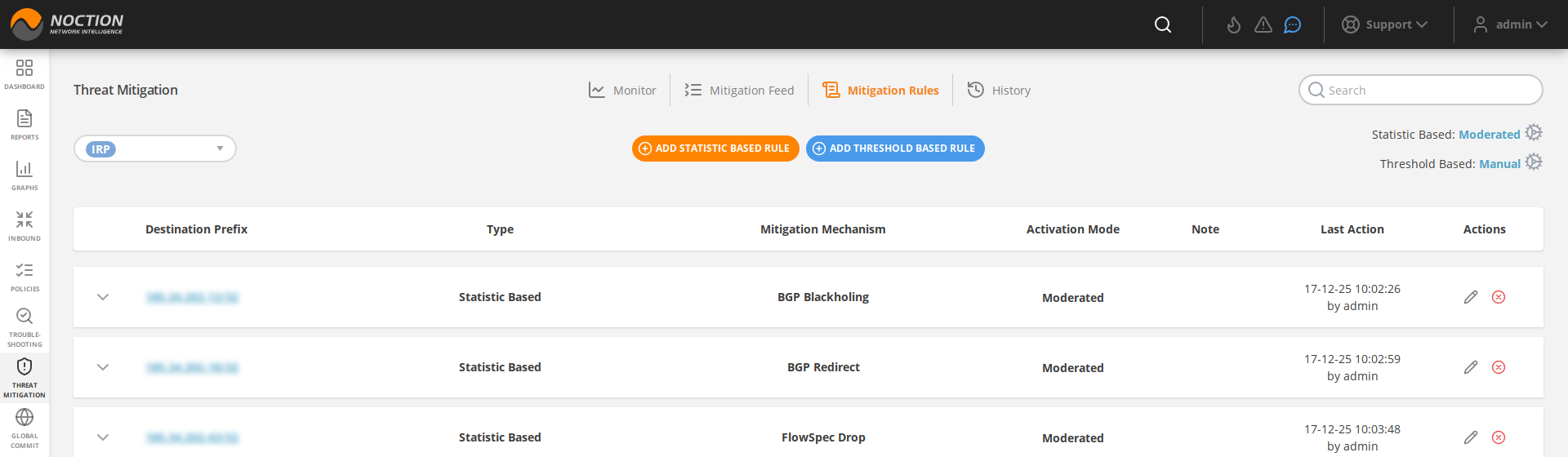Screen dimensions: 1568x457
Task: Switch to the Mitigation Feed tab
Action: [x=739, y=90]
